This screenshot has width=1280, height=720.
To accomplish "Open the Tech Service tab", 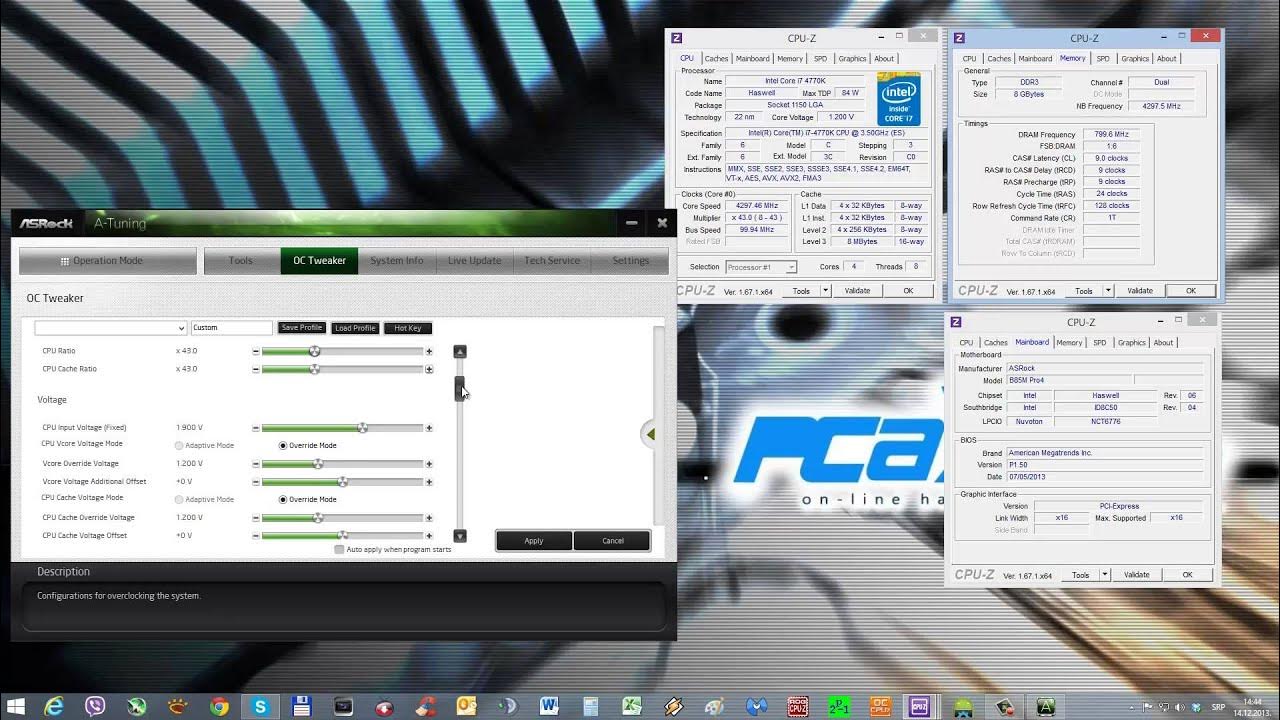I will click(x=552, y=261).
